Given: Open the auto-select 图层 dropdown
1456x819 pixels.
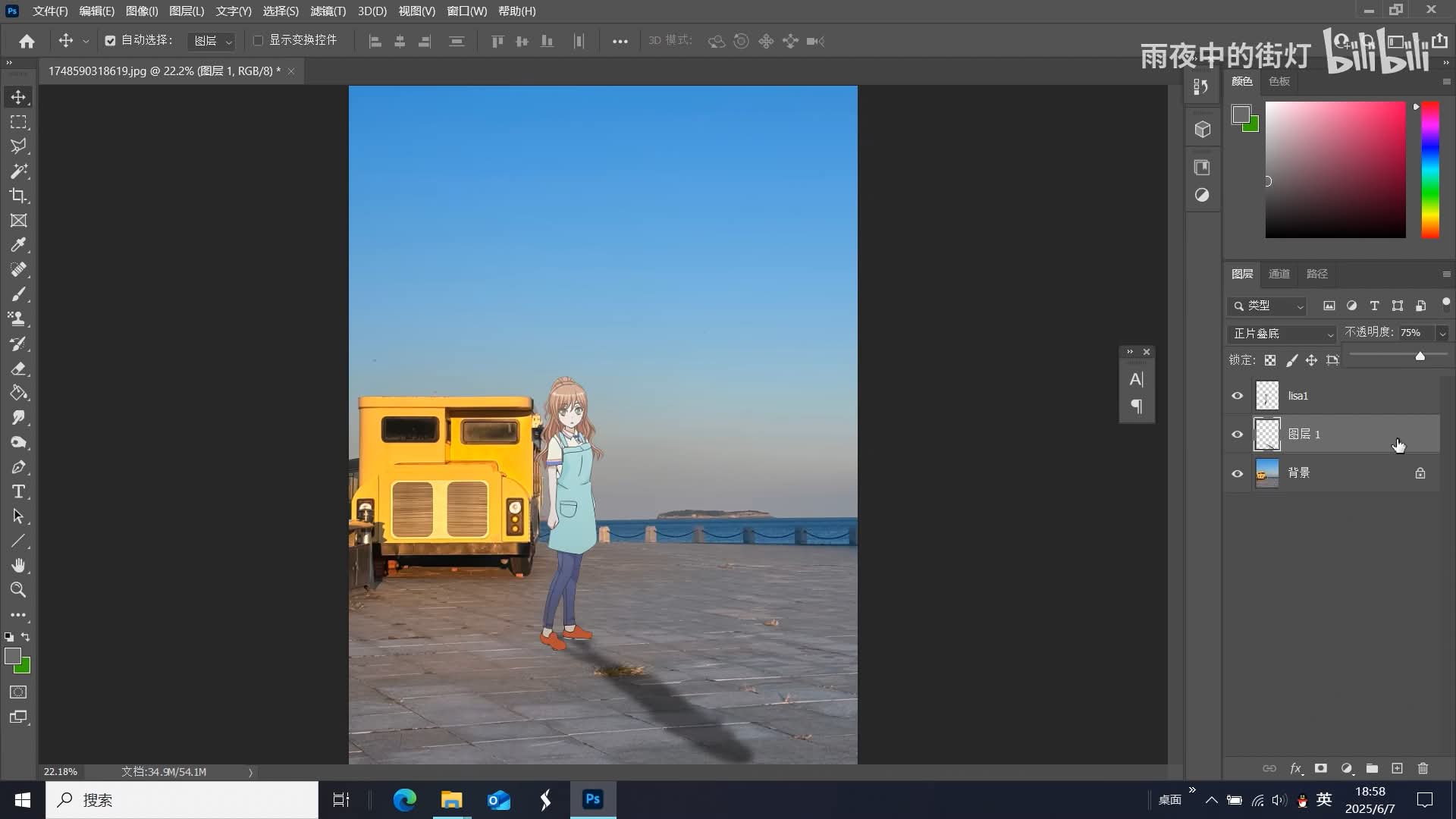Looking at the screenshot, I should coord(212,41).
